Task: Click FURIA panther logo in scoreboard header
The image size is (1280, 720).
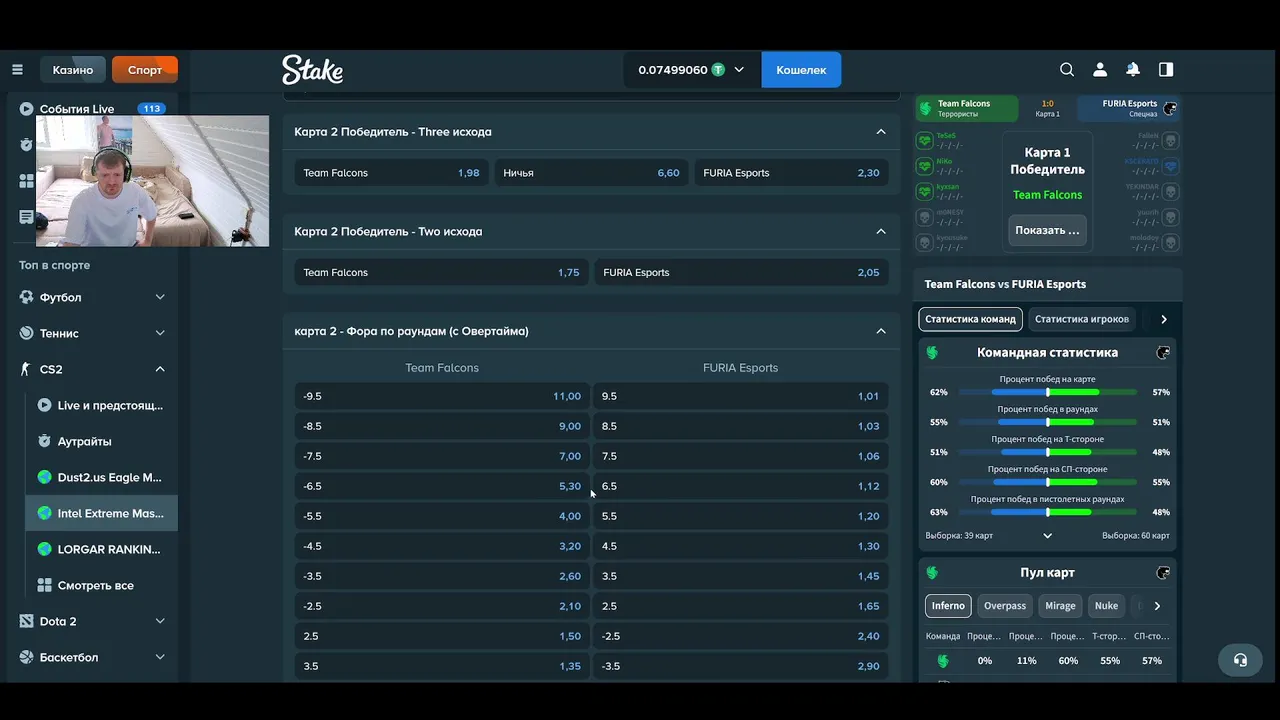Action: 1169,108
